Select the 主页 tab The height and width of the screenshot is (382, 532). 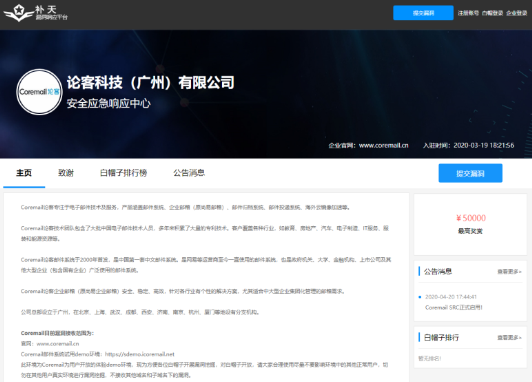24,173
